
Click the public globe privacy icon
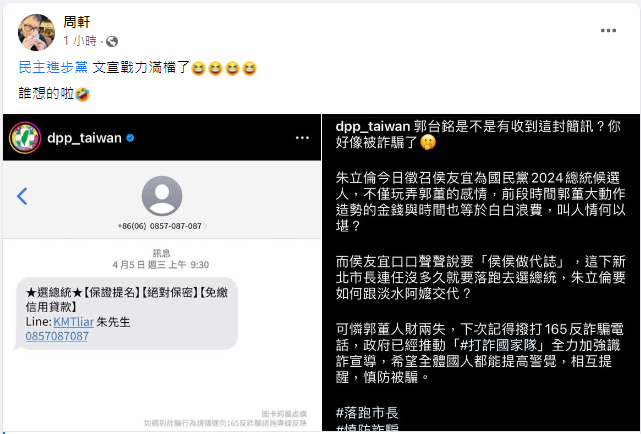(112, 41)
